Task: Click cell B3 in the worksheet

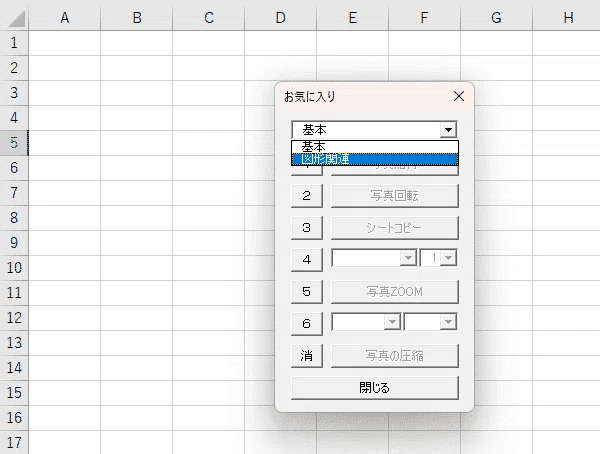Action: (137, 93)
